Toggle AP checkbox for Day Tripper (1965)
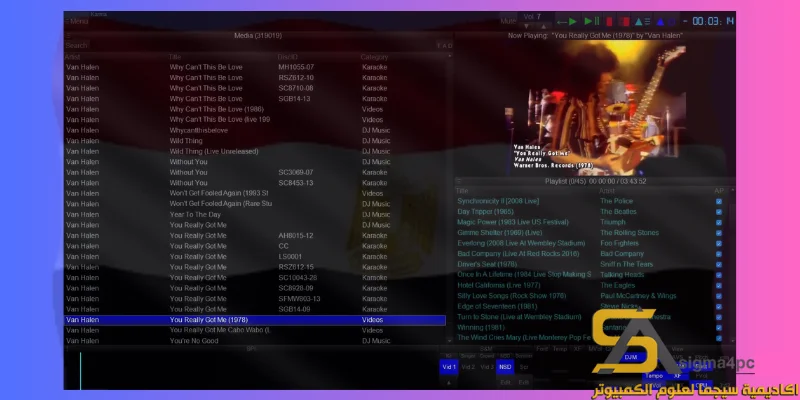This screenshot has height=400, width=800. click(719, 212)
